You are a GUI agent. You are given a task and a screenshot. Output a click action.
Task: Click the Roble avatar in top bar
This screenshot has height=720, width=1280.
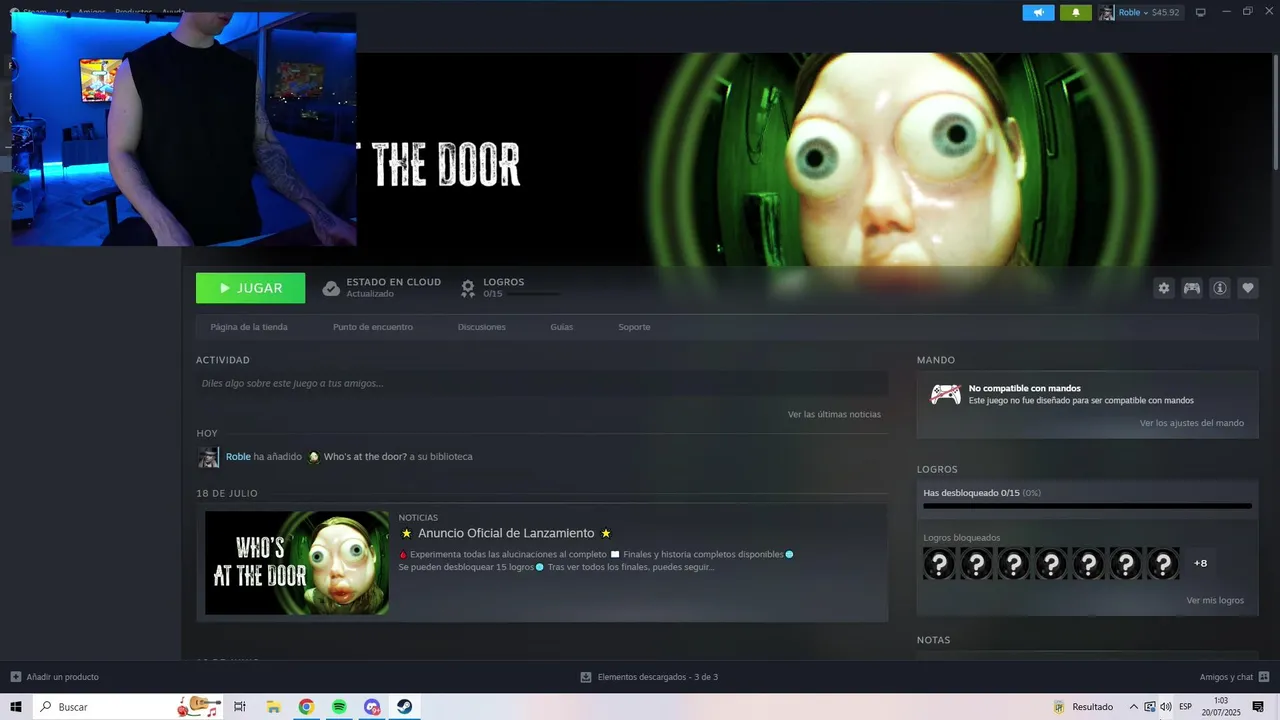click(x=1106, y=12)
